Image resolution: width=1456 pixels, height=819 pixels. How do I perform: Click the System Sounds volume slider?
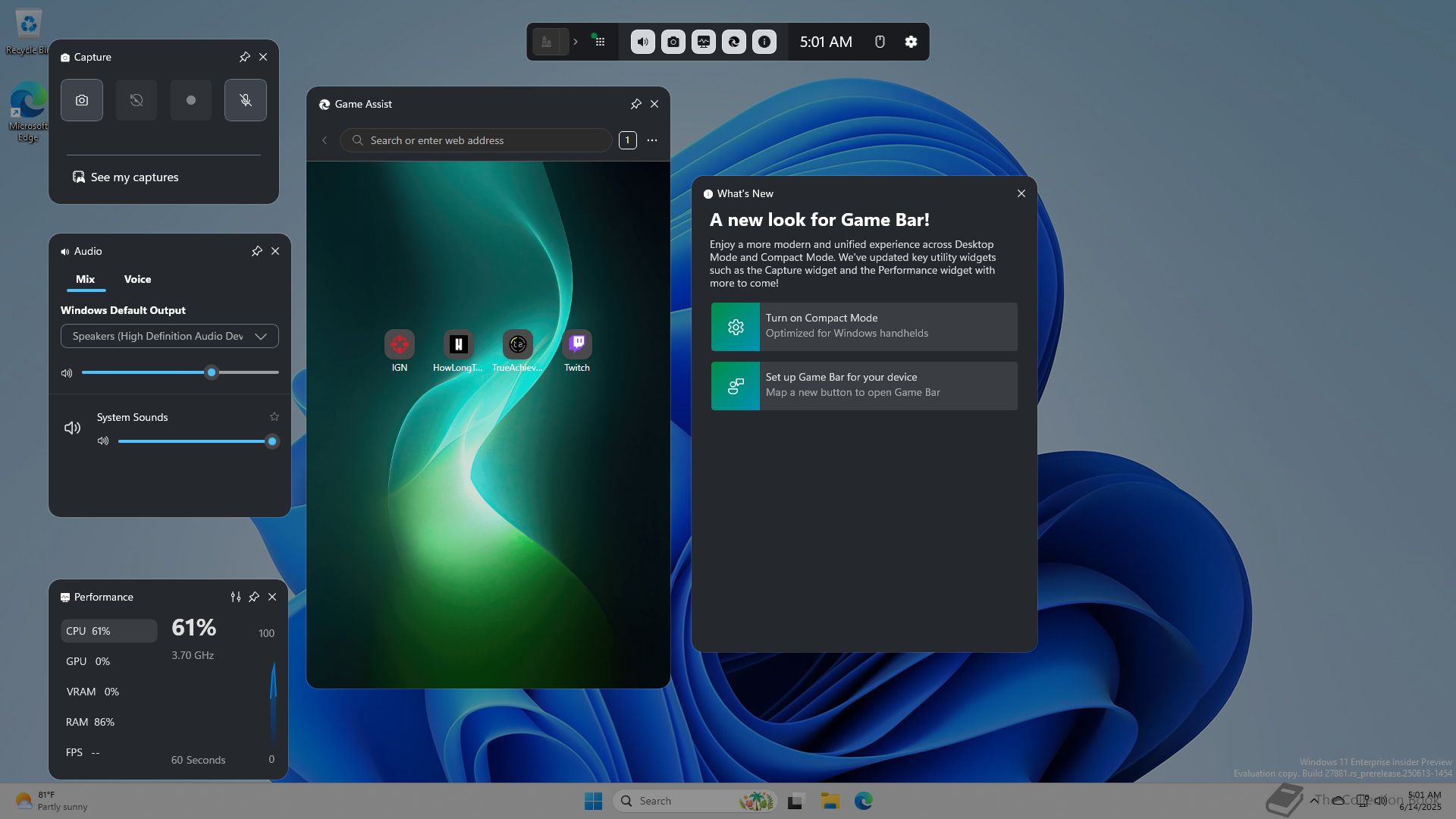194,441
